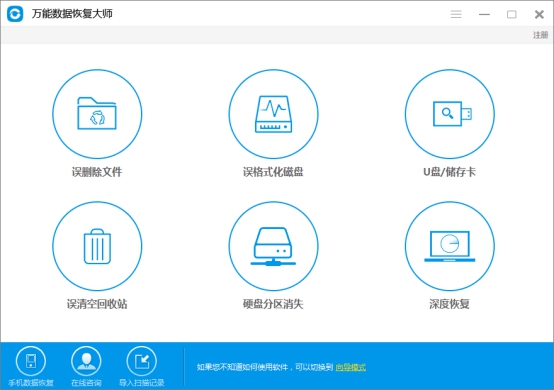554x390 pixels.
Task: Switch to 向导模式 wizard mode link
Action: coord(350,367)
